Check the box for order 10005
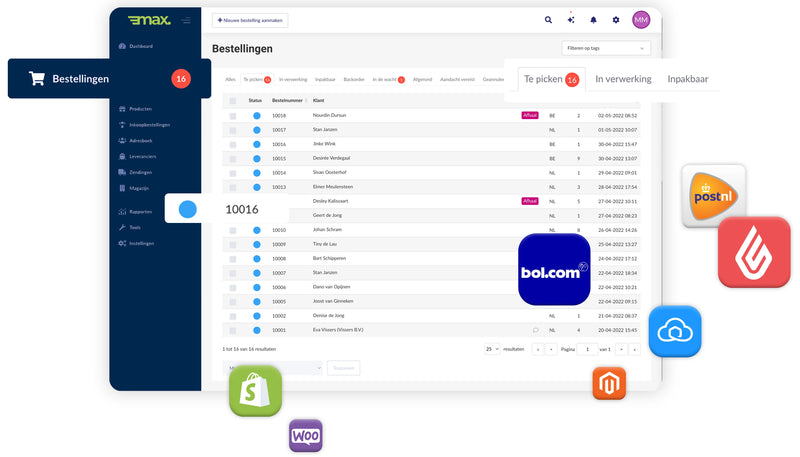The width and height of the screenshot is (800, 457). tap(233, 302)
